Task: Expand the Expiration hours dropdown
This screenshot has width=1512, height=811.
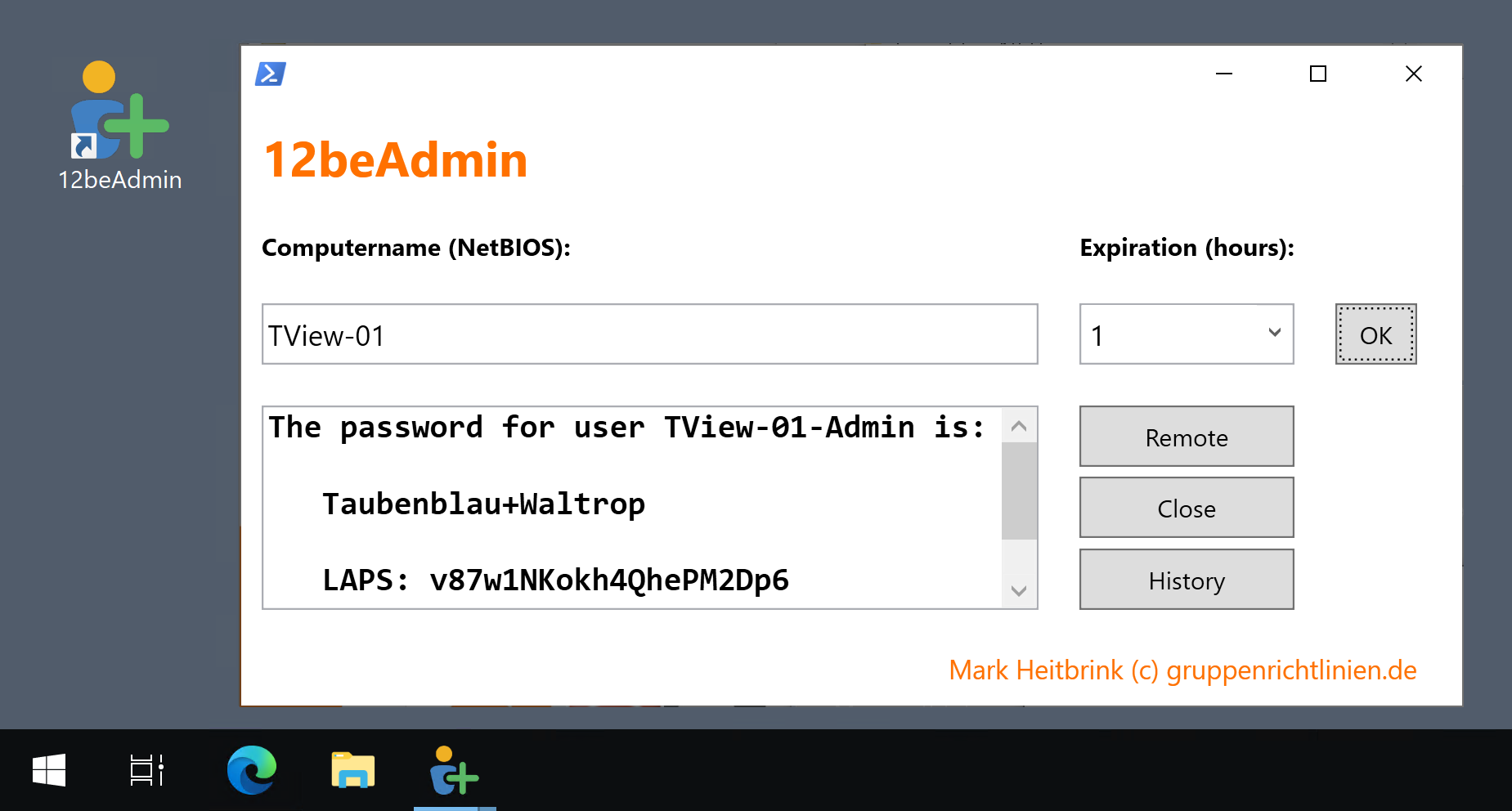Action: click(1187, 334)
